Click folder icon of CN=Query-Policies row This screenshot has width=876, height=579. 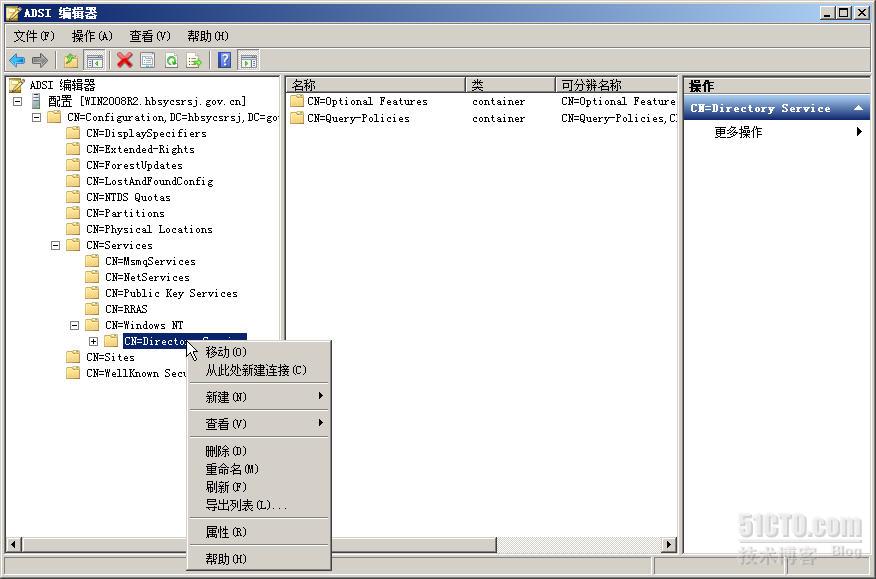point(297,118)
